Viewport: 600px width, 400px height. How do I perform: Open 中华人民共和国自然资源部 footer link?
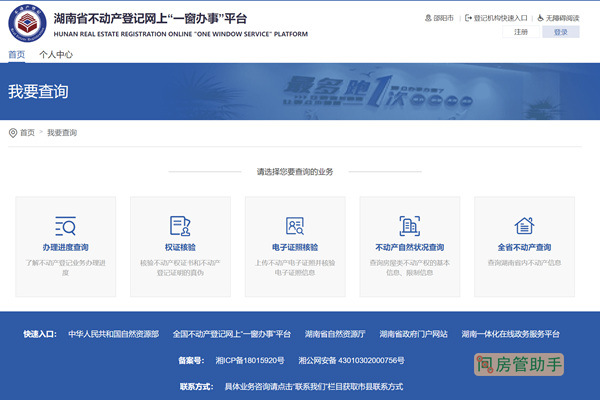tap(114, 334)
